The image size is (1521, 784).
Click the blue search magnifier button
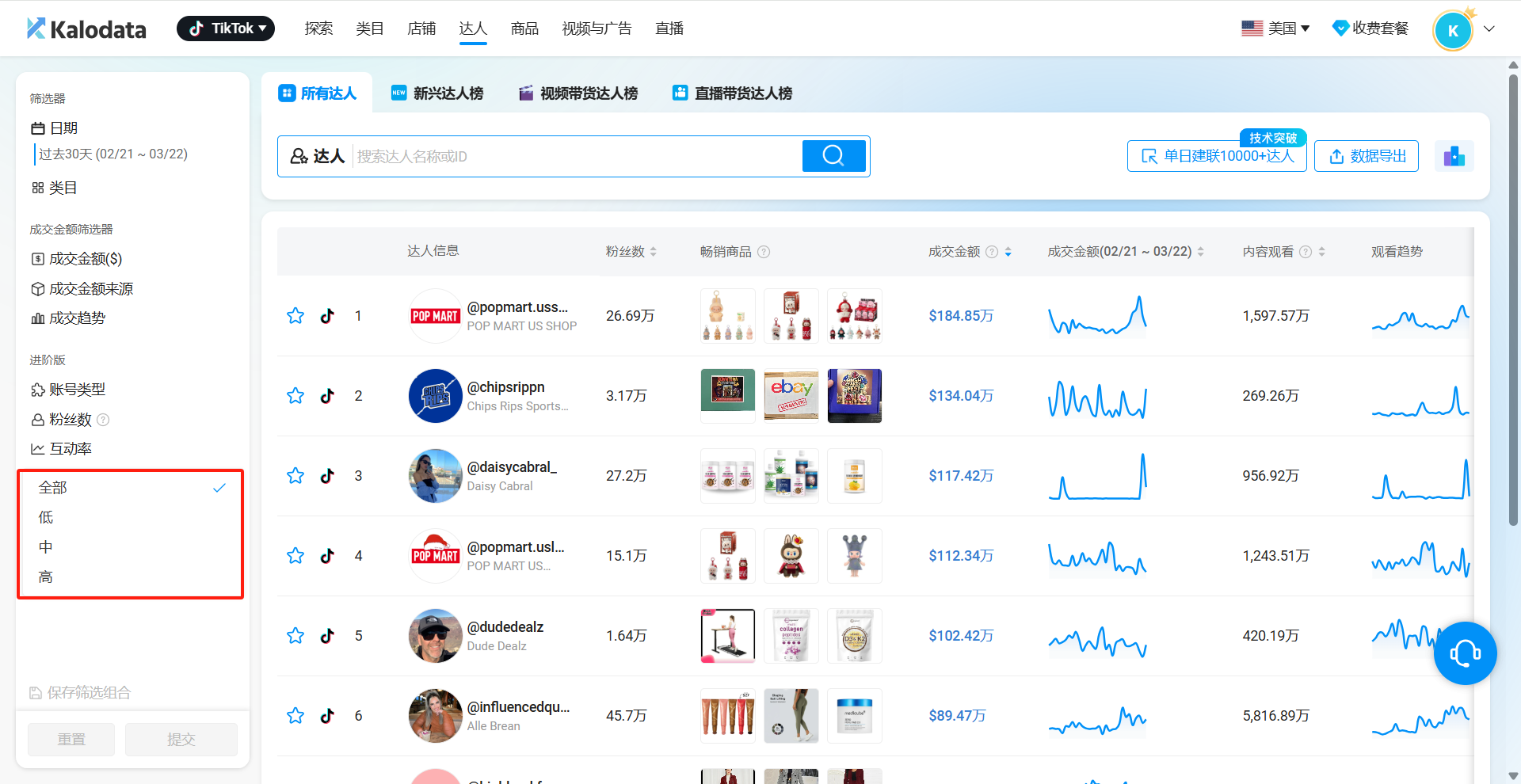833,156
